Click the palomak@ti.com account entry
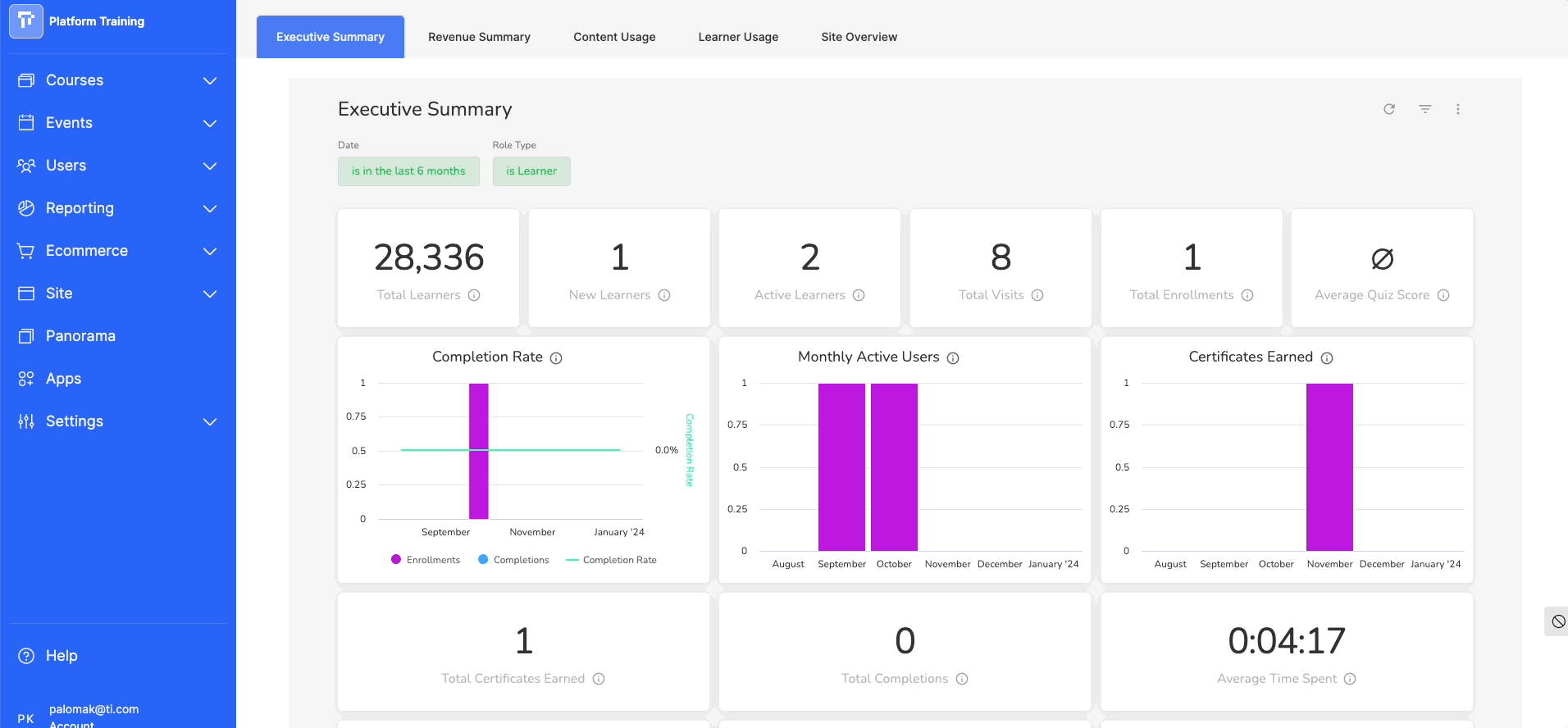The height and width of the screenshot is (728, 1568). pyautogui.click(x=93, y=709)
